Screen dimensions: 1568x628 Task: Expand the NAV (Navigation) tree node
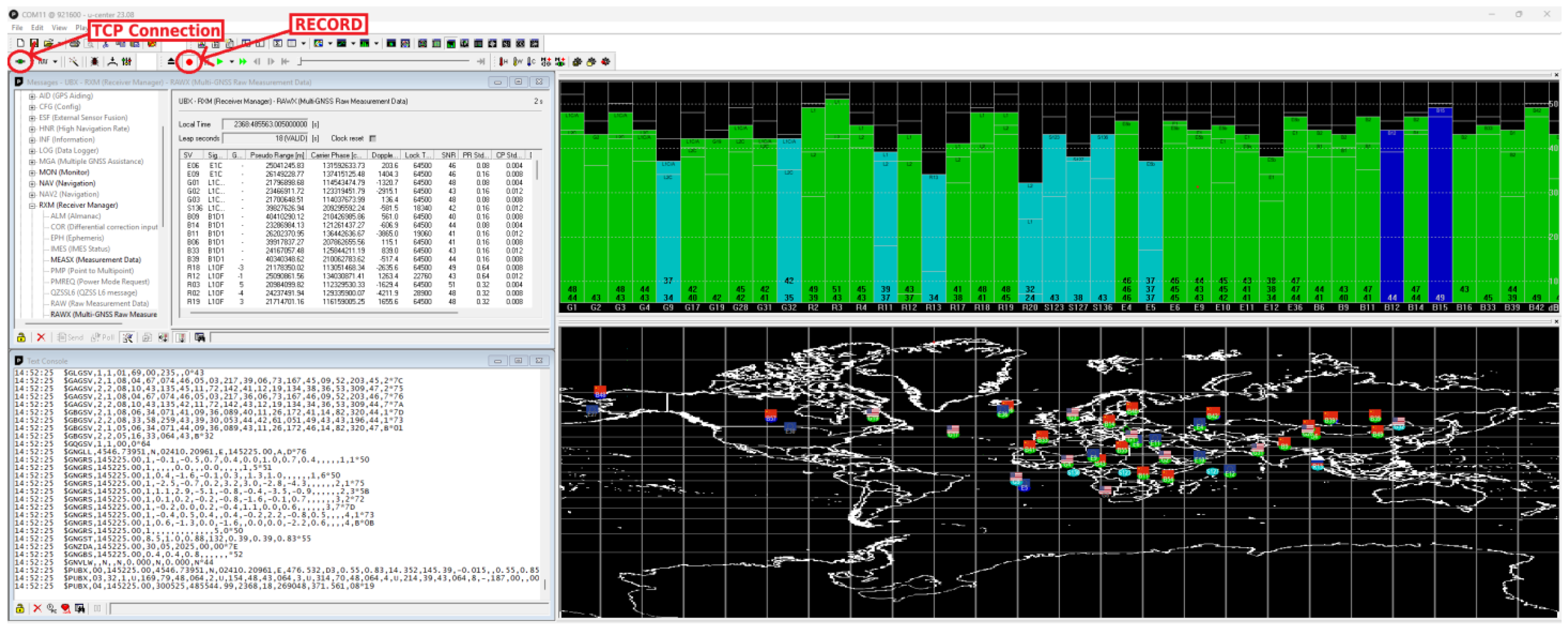(x=32, y=183)
